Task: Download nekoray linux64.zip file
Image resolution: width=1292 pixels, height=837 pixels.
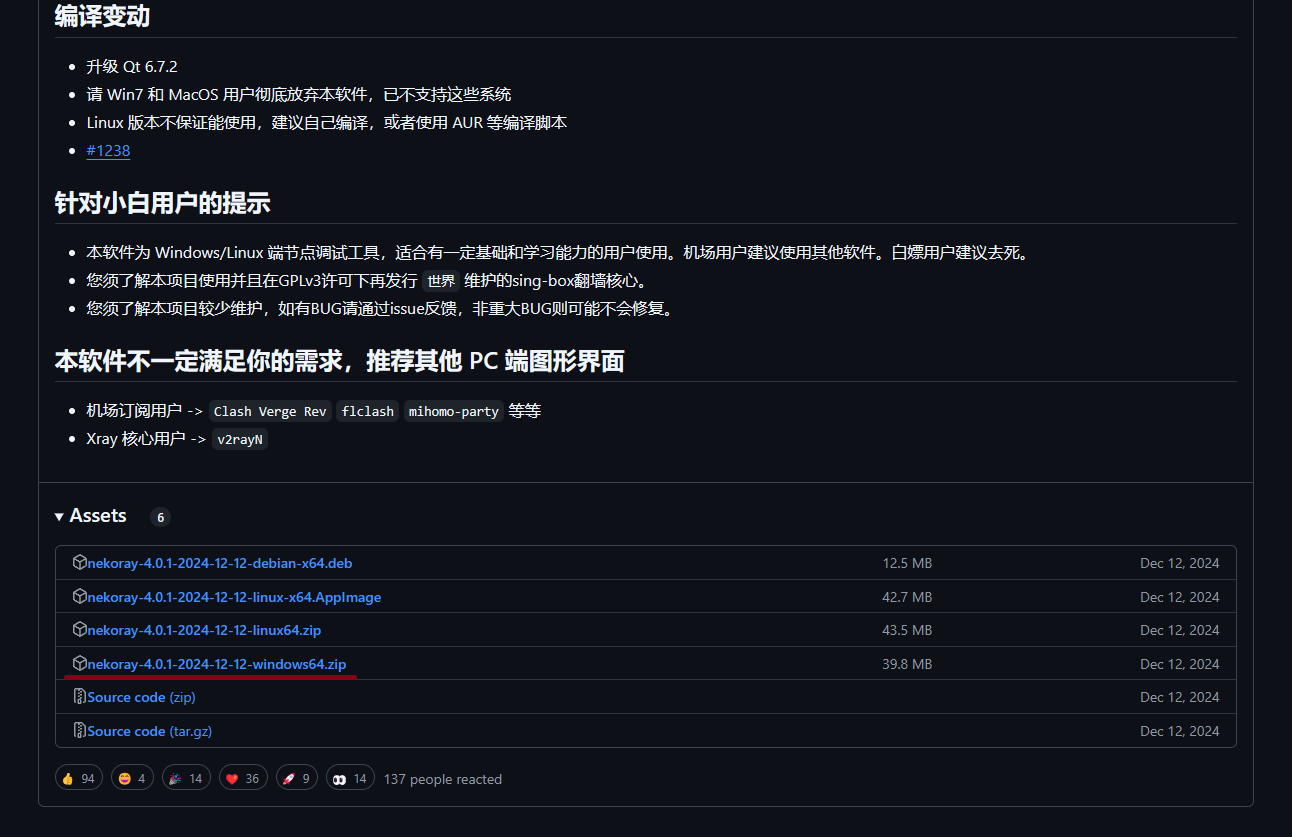Action: coord(204,630)
